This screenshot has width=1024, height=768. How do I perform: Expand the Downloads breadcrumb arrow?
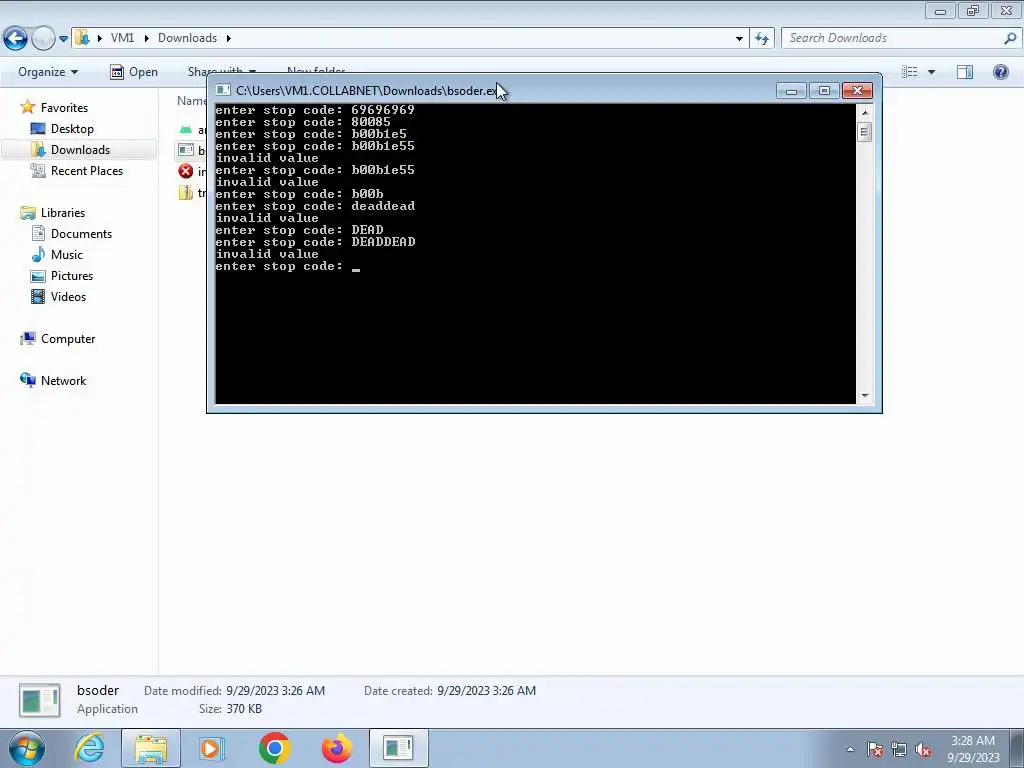tap(229, 38)
